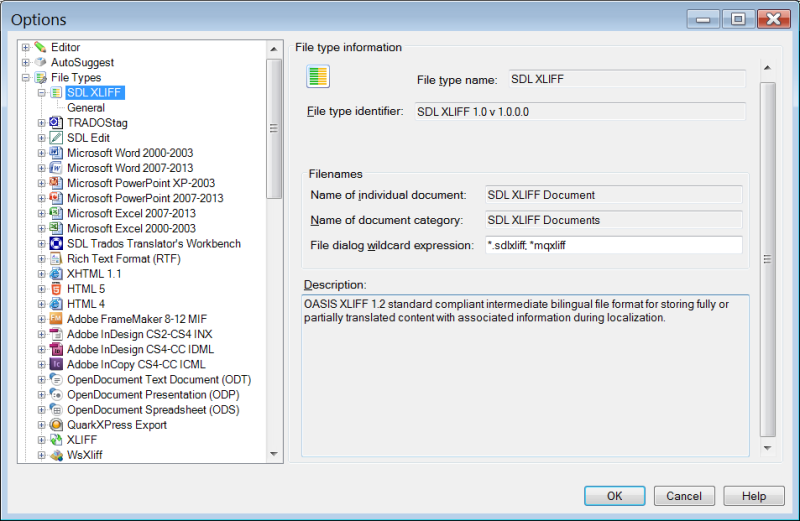The width and height of the screenshot is (800, 521).
Task: Click Name of document category field
Action: 614,220
